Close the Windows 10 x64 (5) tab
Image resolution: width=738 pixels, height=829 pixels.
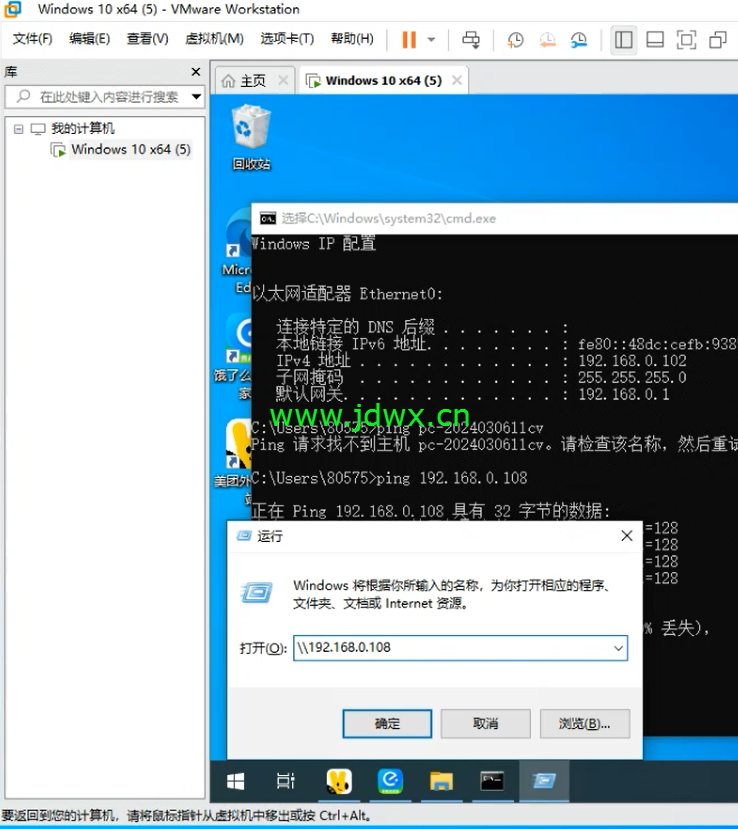457,80
